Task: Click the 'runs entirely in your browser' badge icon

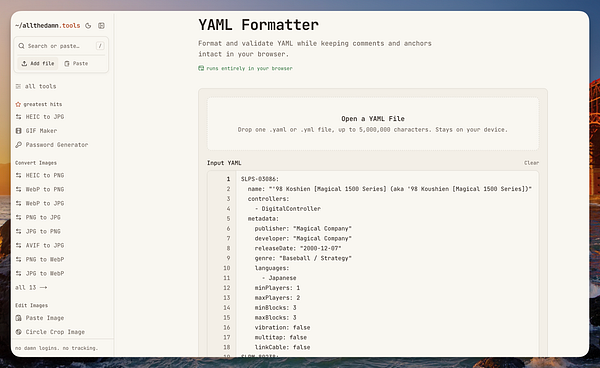Action: [x=201, y=68]
